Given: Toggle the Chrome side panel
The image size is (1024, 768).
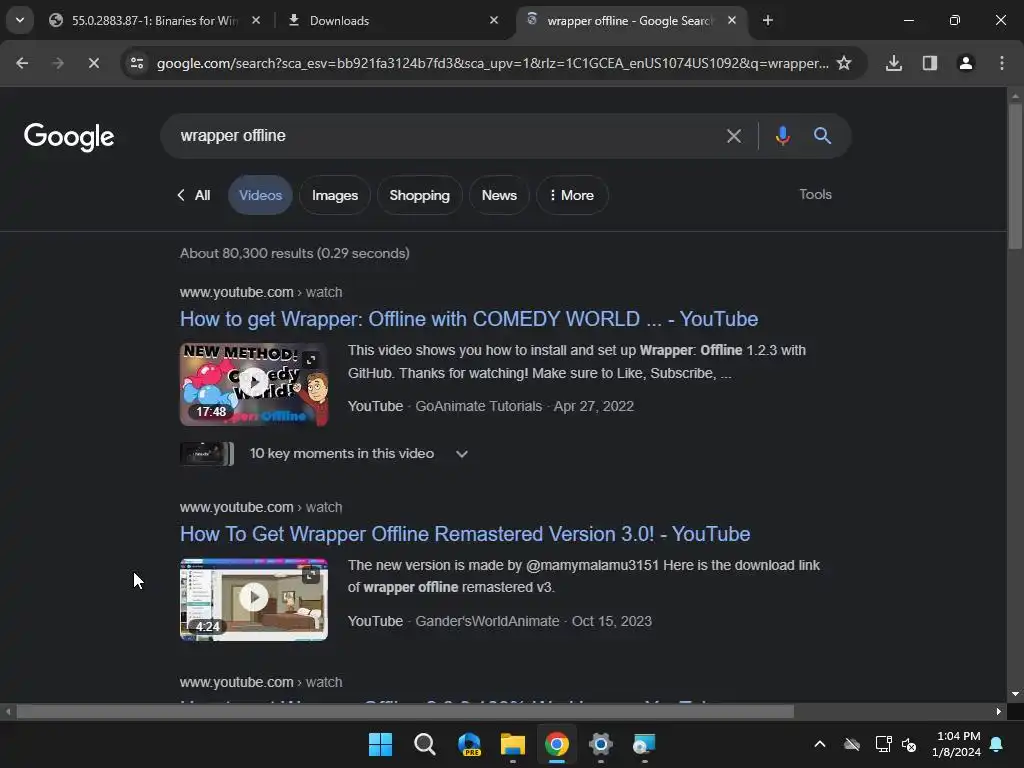Looking at the screenshot, I should (930, 63).
